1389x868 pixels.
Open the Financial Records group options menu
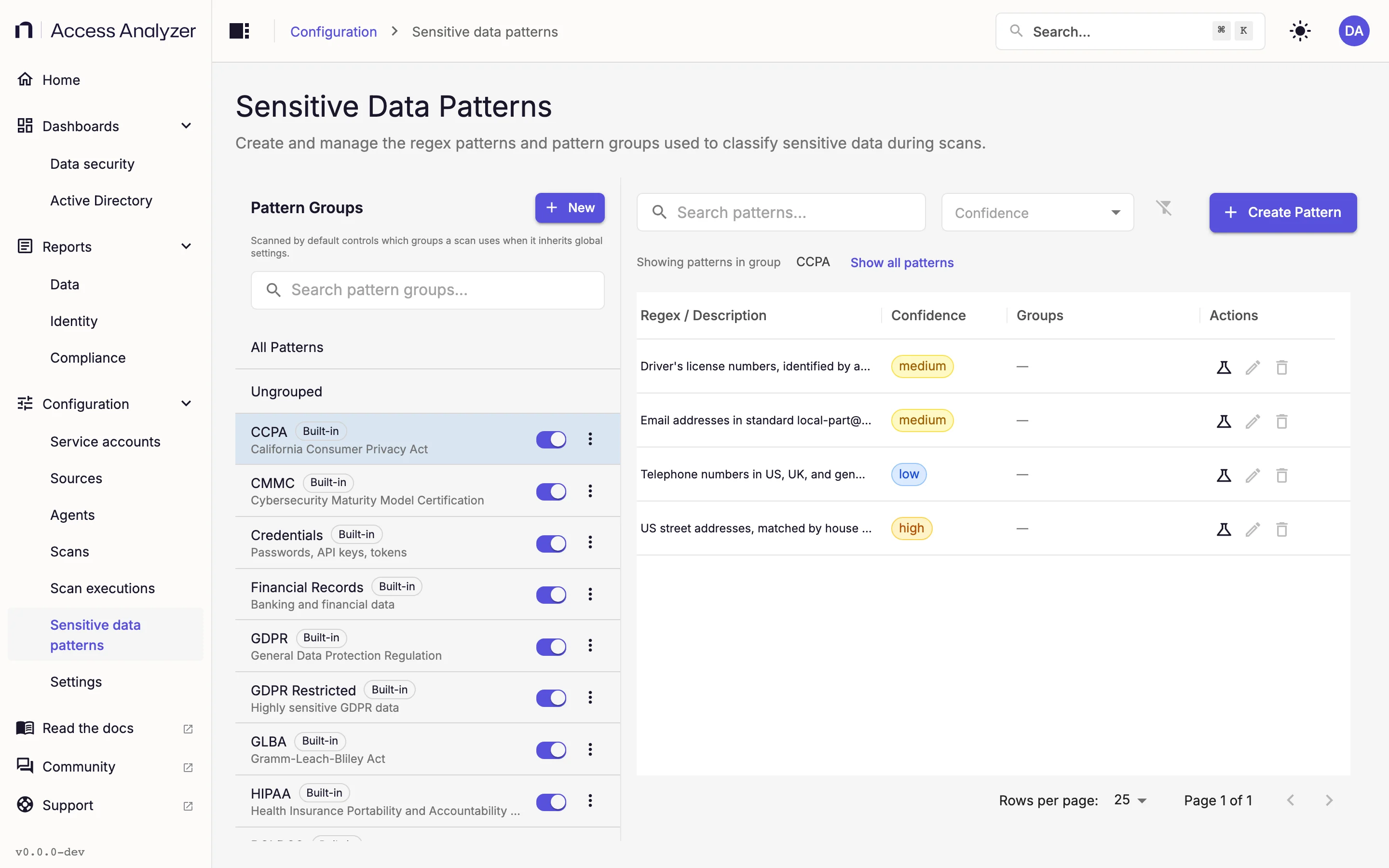[589, 594]
